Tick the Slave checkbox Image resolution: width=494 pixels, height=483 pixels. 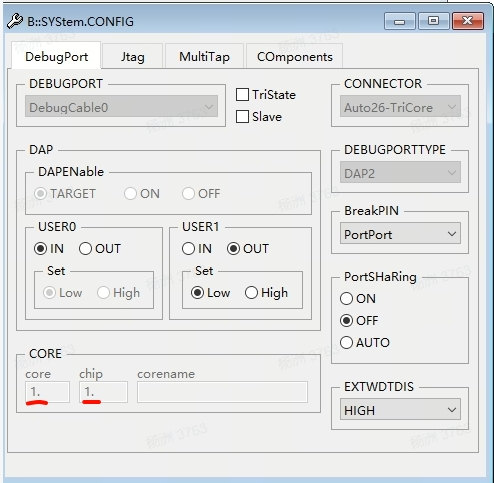[242, 117]
